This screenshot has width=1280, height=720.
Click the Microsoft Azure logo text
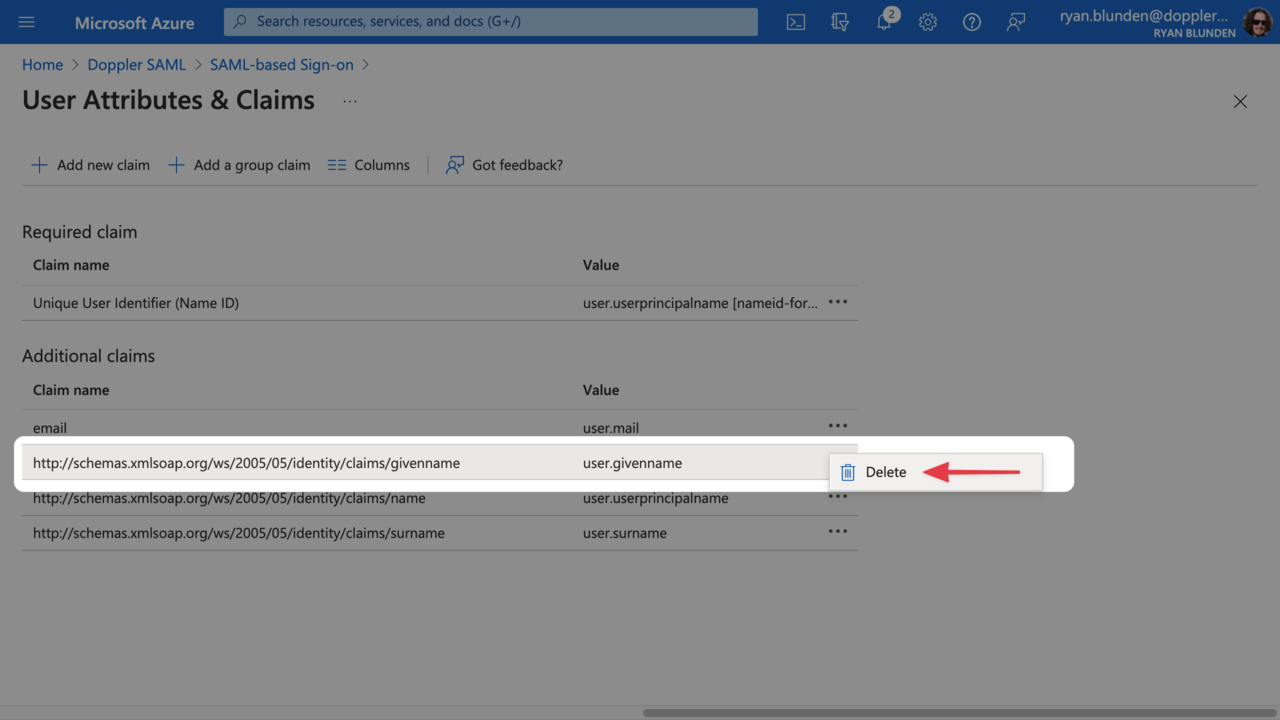pos(135,22)
